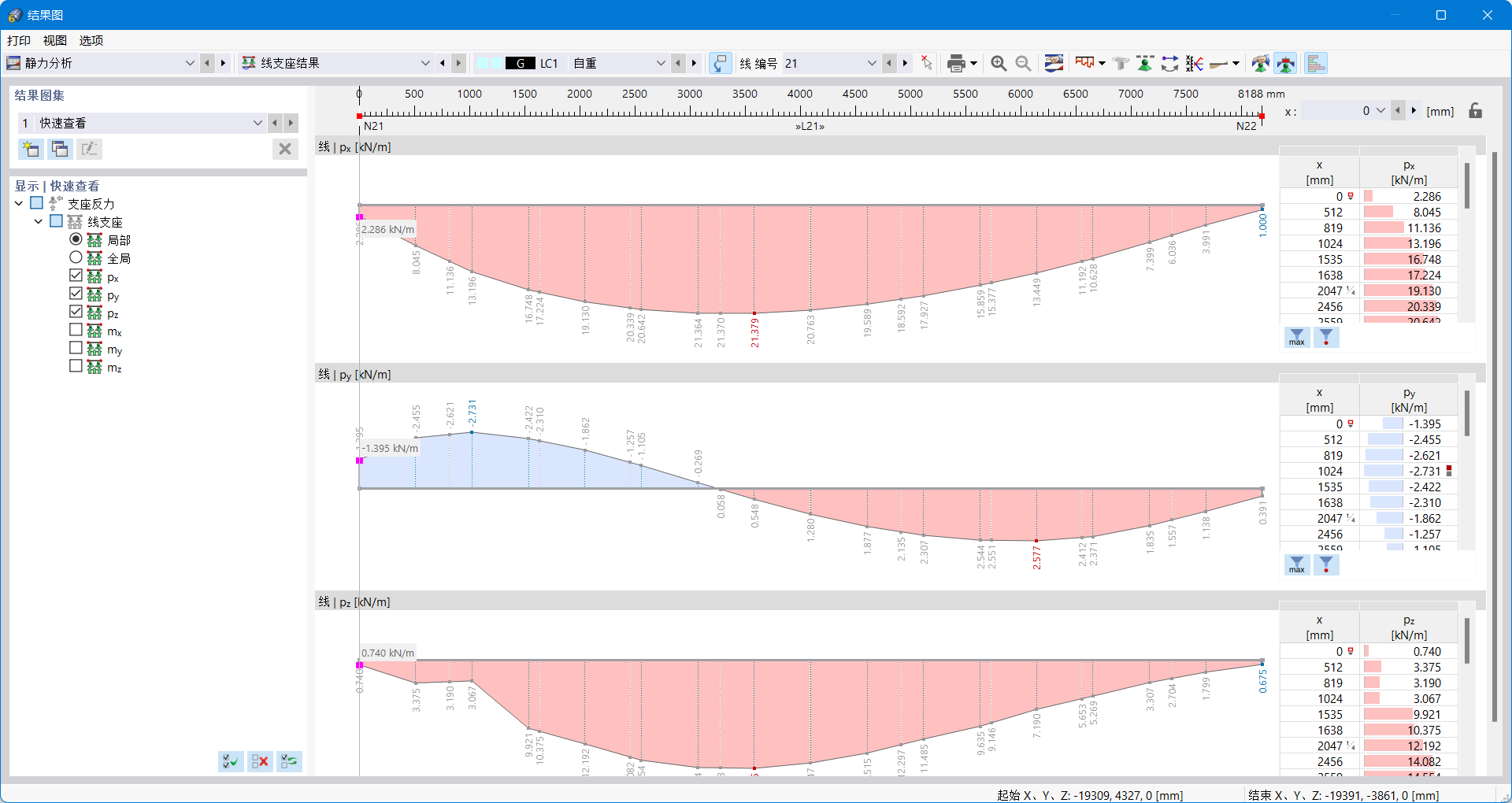1512x803 pixels.
Task: Click the px table vertical scrollbar
Action: point(1467,186)
